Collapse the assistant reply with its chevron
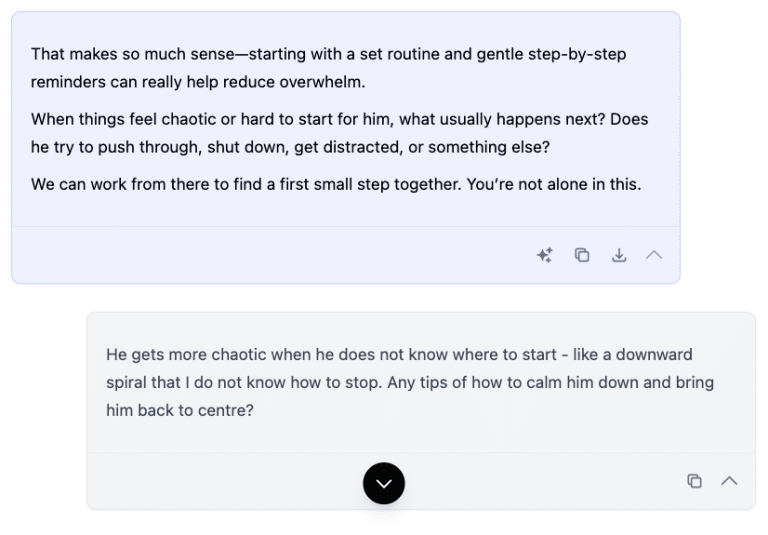The width and height of the screenshot is (768, 535). point(654,255)
